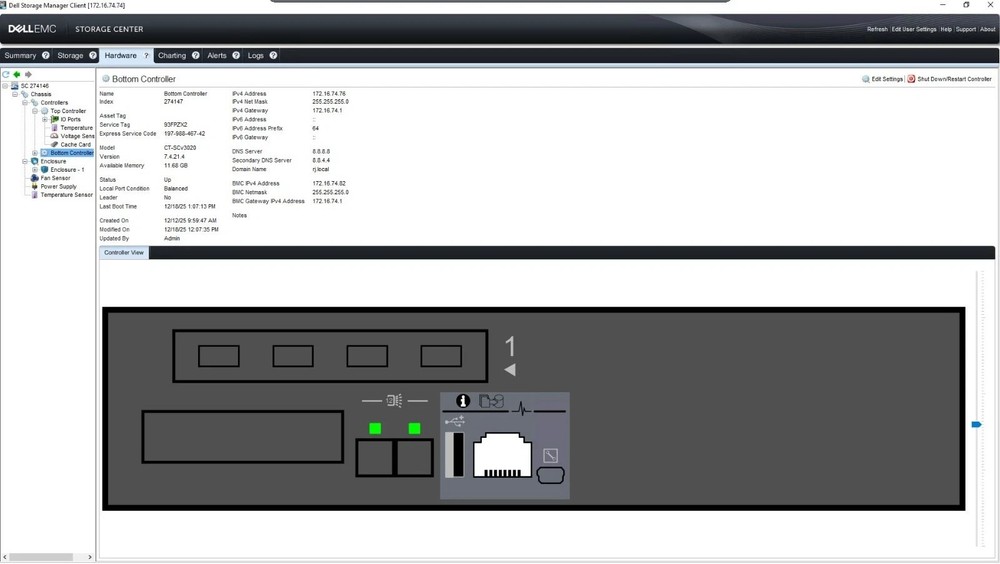This screenshot has height=564, width=1000.
Task: Click the Temperature Sensor thermometer icon
Action: click(34, 195)
